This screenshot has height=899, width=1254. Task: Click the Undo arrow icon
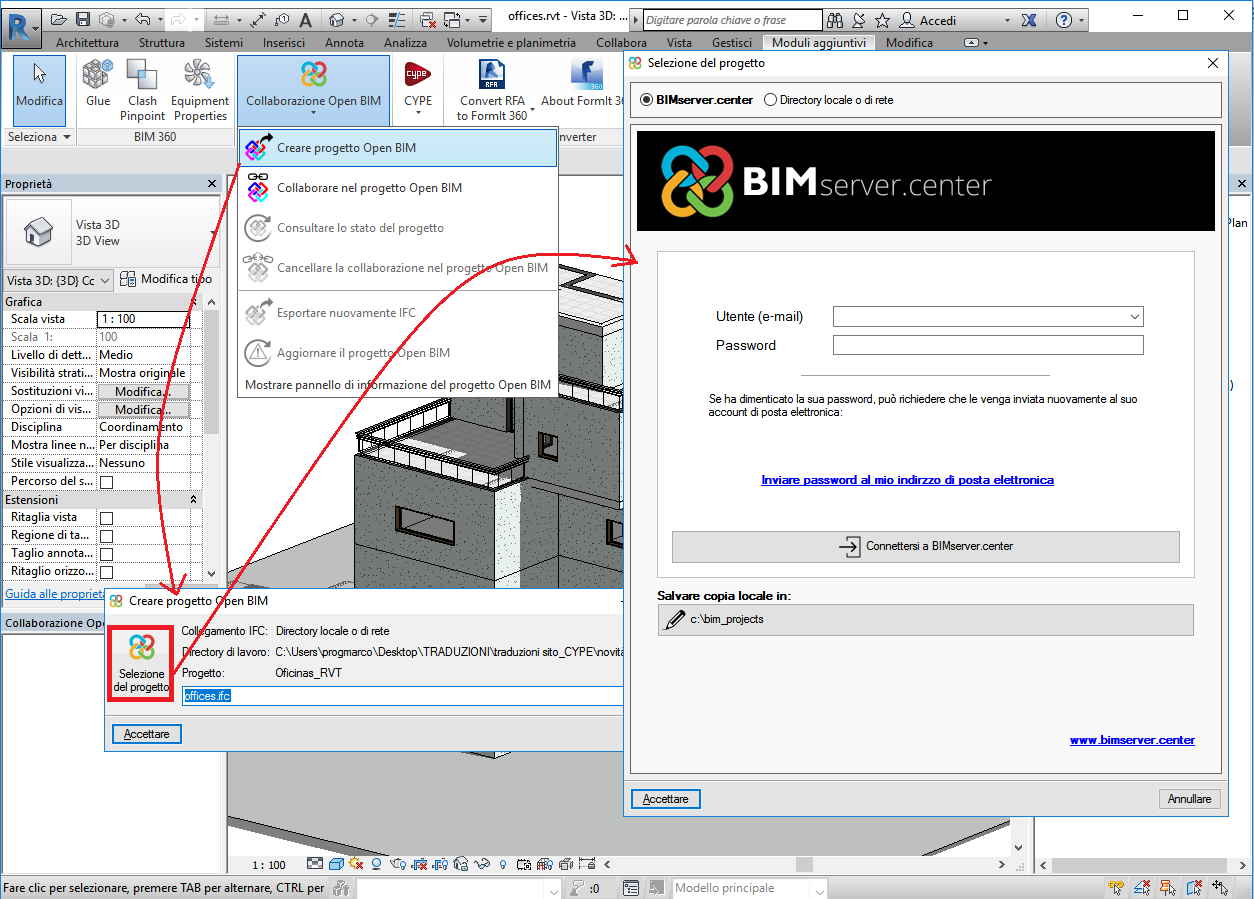[x=141, y=19]
